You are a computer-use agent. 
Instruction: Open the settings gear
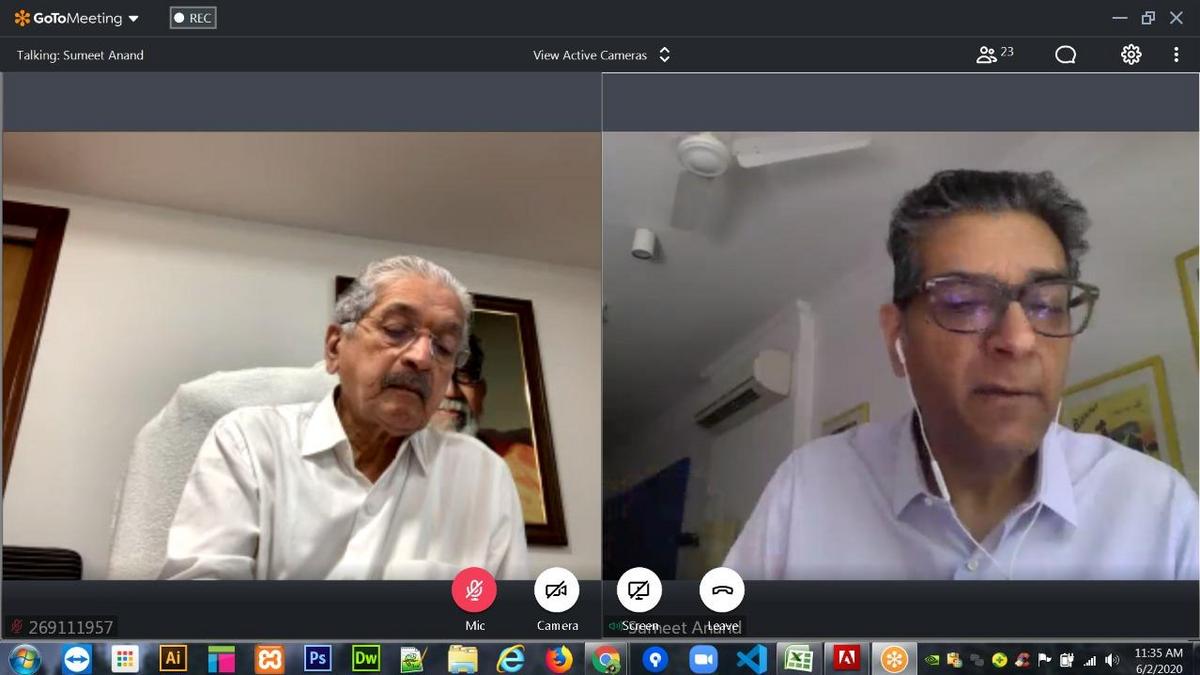click(1131, 55)
